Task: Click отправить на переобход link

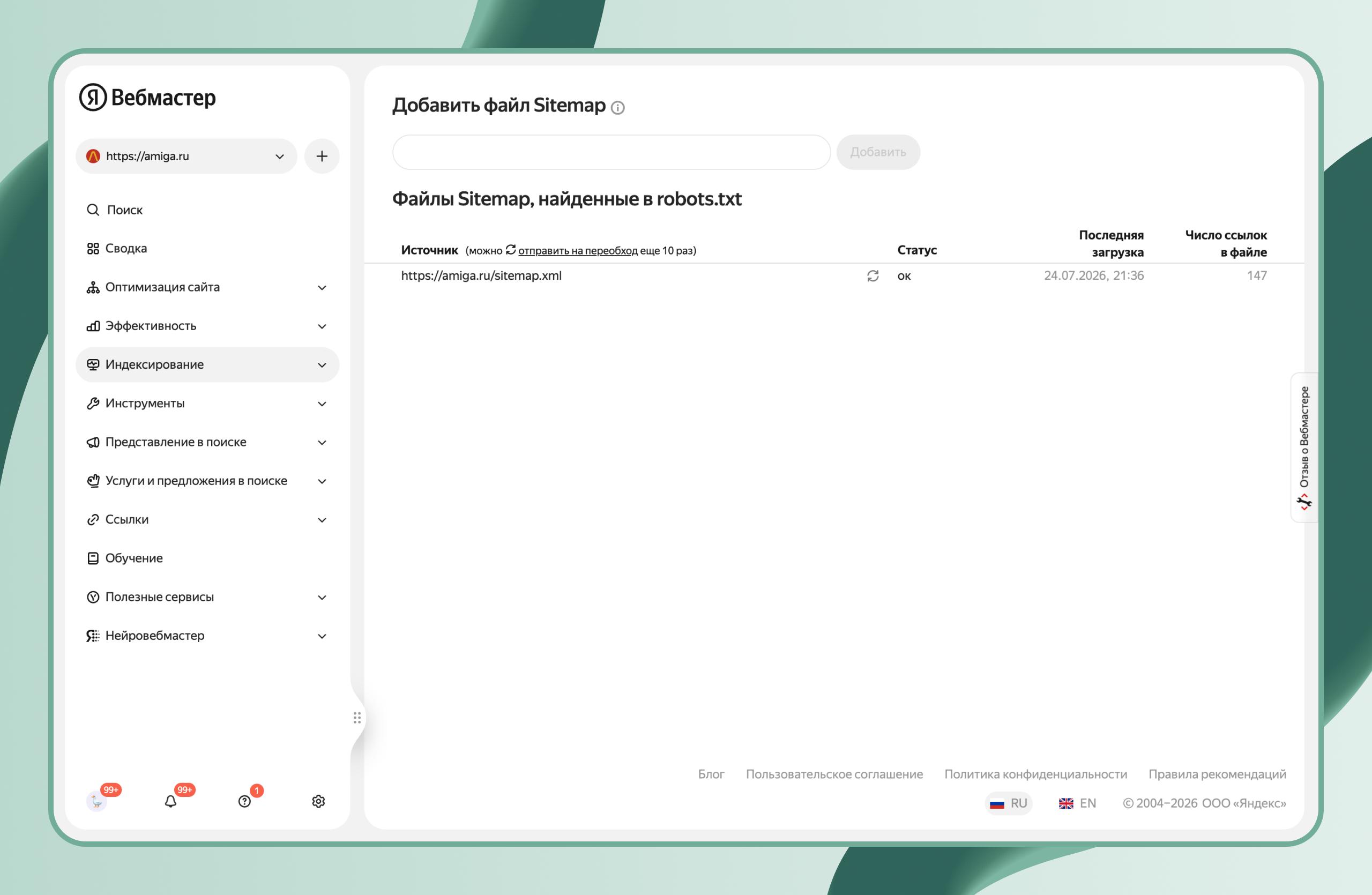Action: pyautogui.click(x=578, y=251)
